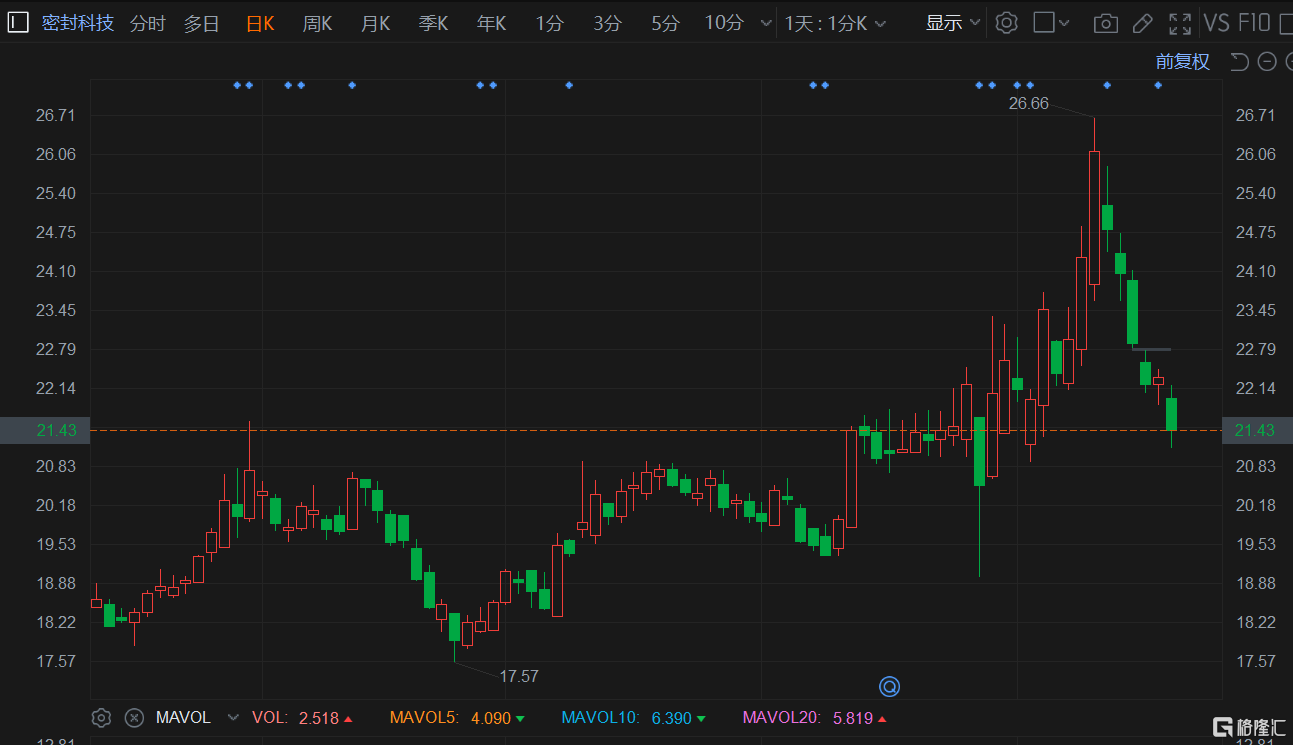Viewport: 1293px width, 745px height.
Task: Click the VOL: 2.518 value
Action: [x=301, y=717]
